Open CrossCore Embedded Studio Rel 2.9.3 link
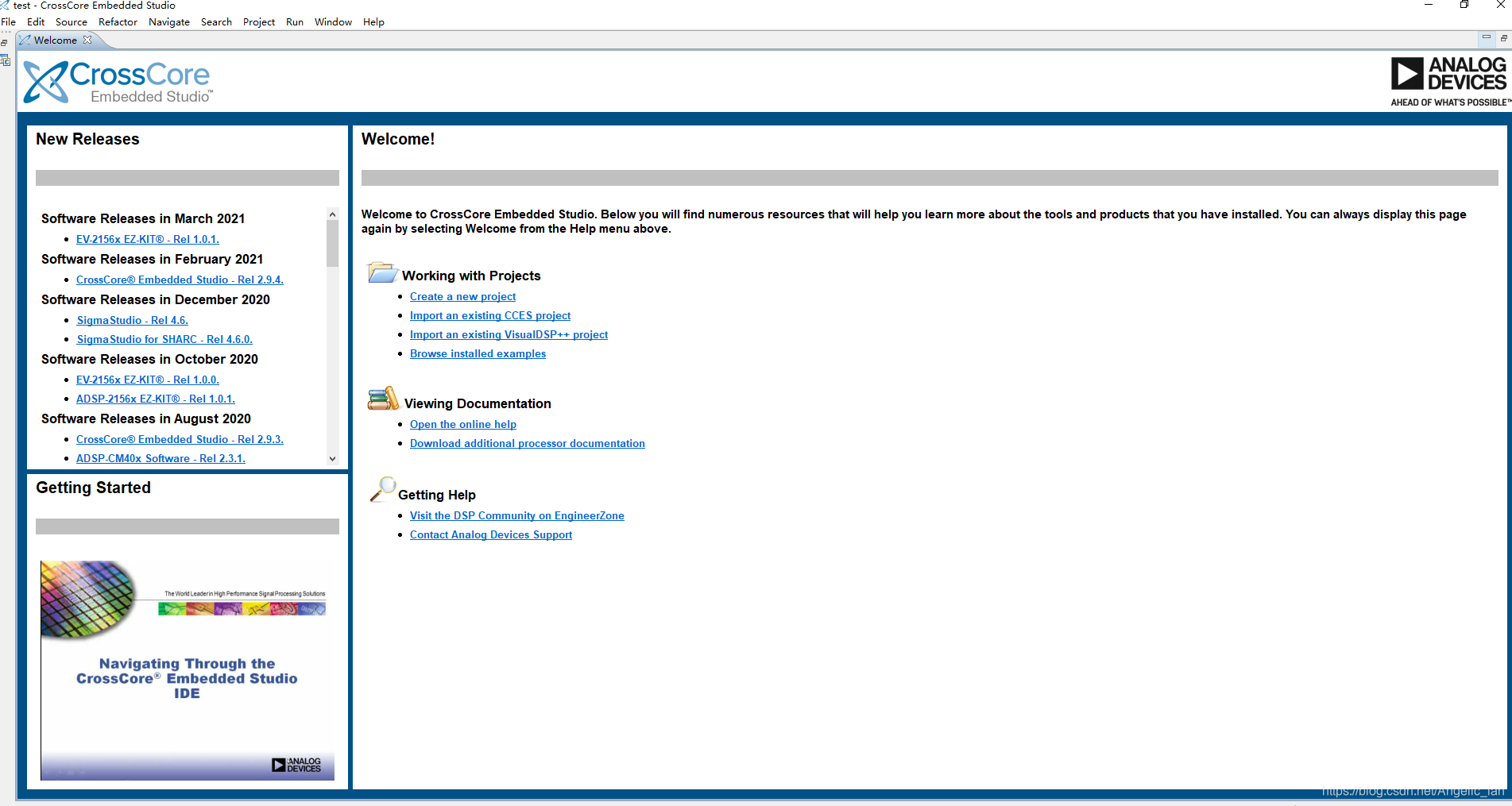The image size is (1512, 806). click(x=180, y=439)
